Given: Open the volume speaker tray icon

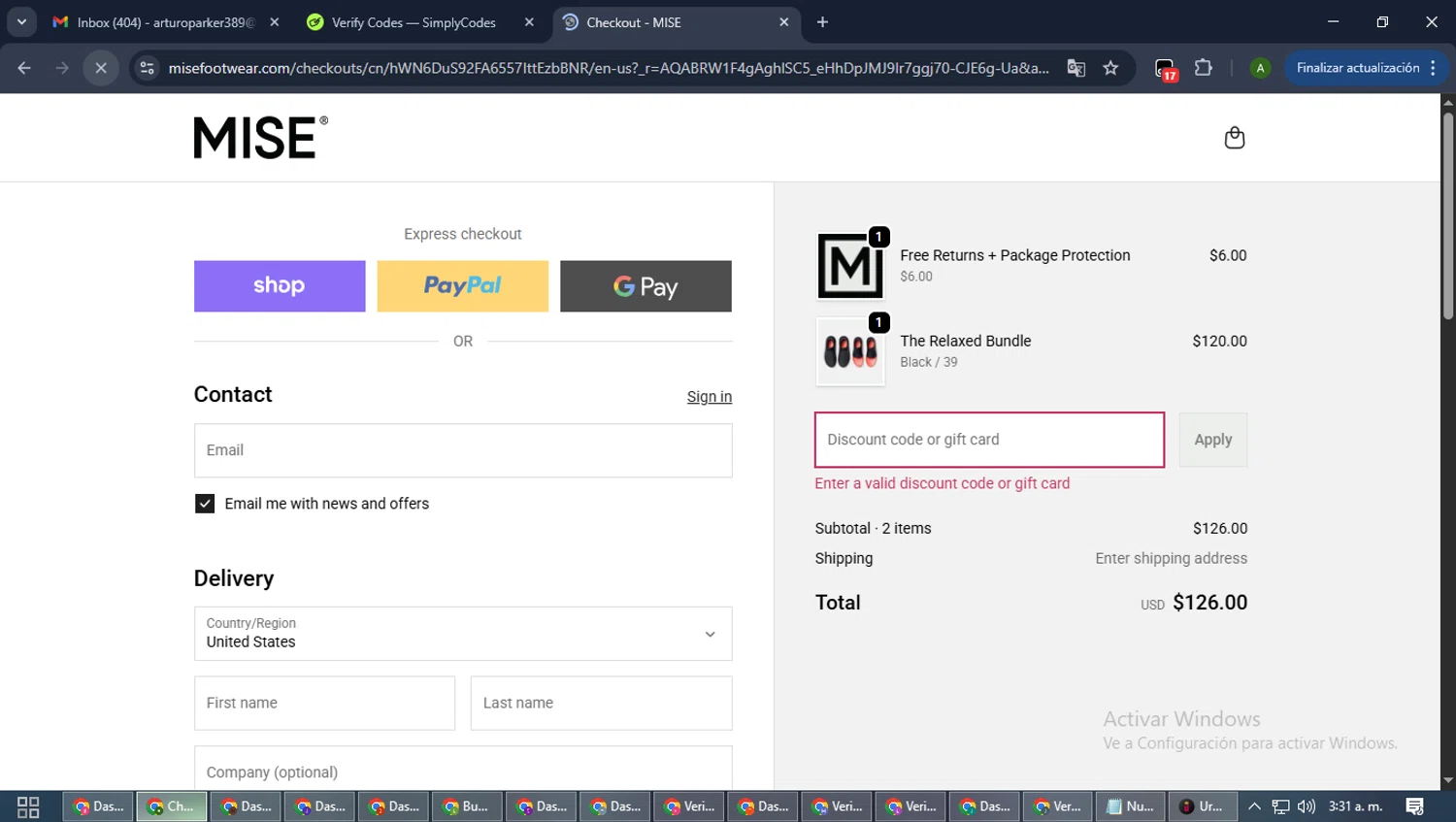Looking at the screenshot, I should point(1307,806).
